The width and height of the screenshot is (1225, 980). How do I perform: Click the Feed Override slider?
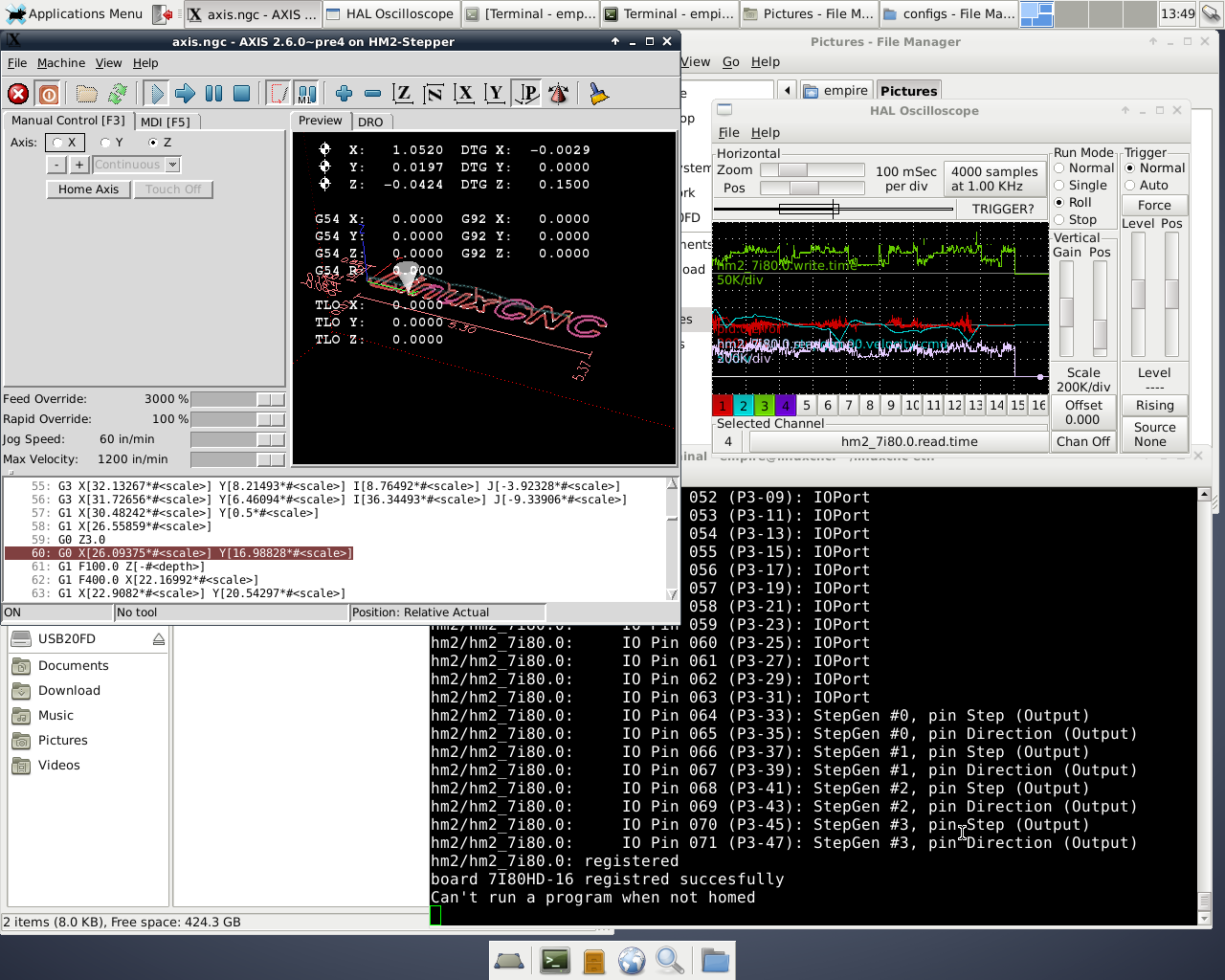click(x=237, y=399)
